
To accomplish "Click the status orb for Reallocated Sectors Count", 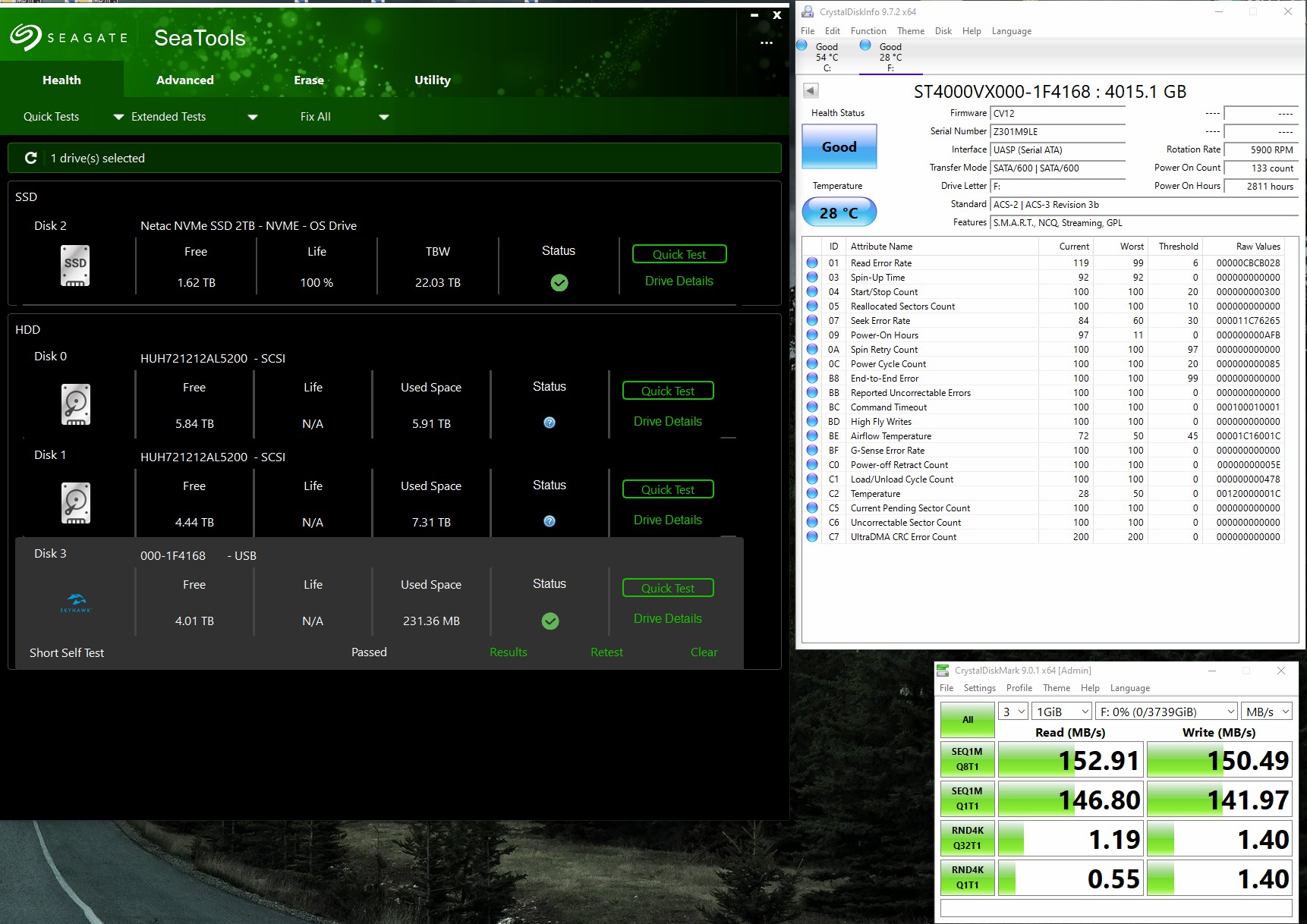I will click(812, 306).
